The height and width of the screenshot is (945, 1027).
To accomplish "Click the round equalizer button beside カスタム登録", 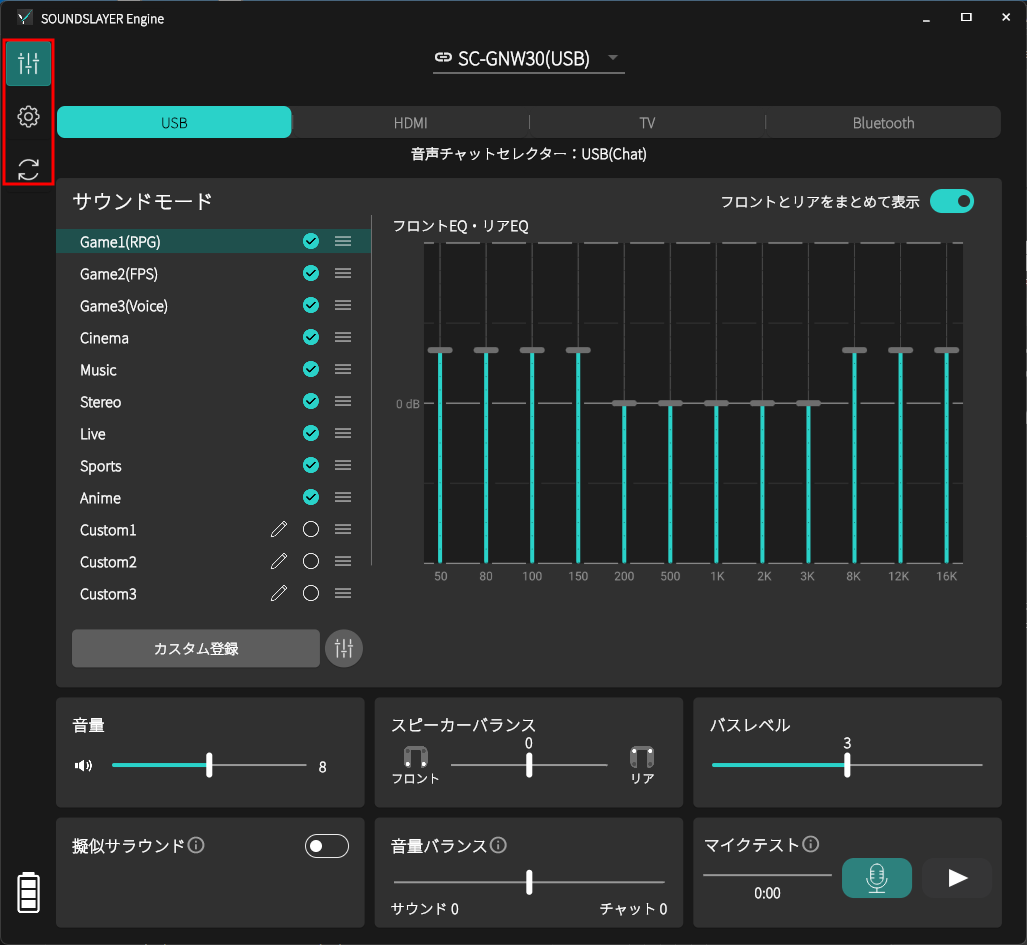I will pos(344,648).
